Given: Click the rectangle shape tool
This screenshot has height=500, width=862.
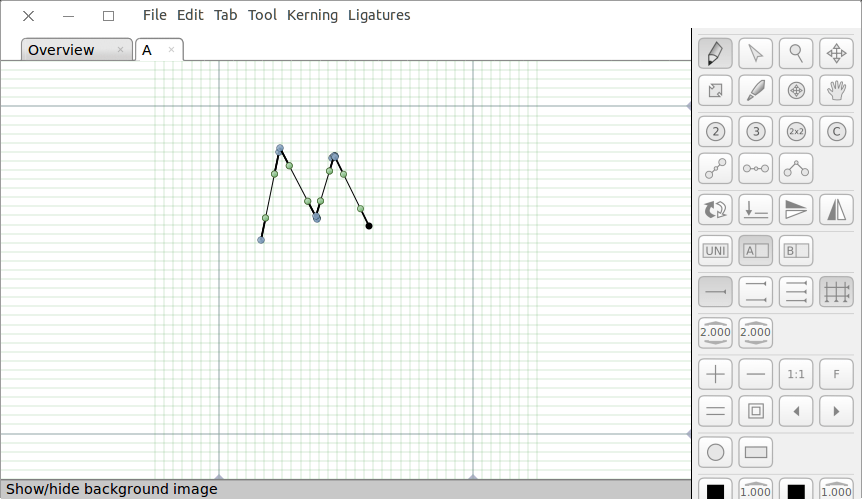Looking at the screenshot, I should click(755, 452).
